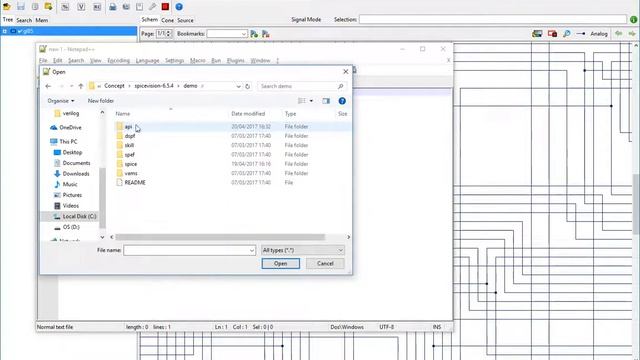Open the Notepad++ Language menu
The image size is (640, 360).
pos(147,60)
